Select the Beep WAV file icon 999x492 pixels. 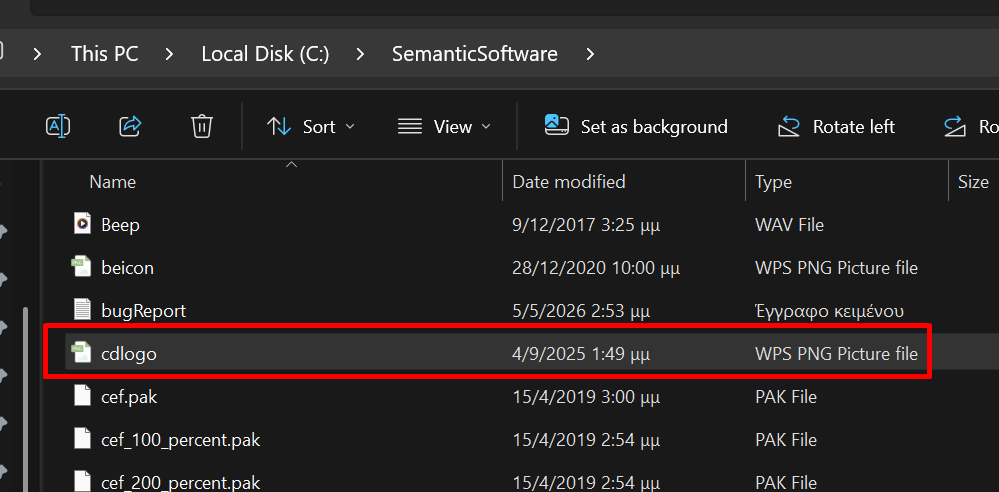[82, 224]
